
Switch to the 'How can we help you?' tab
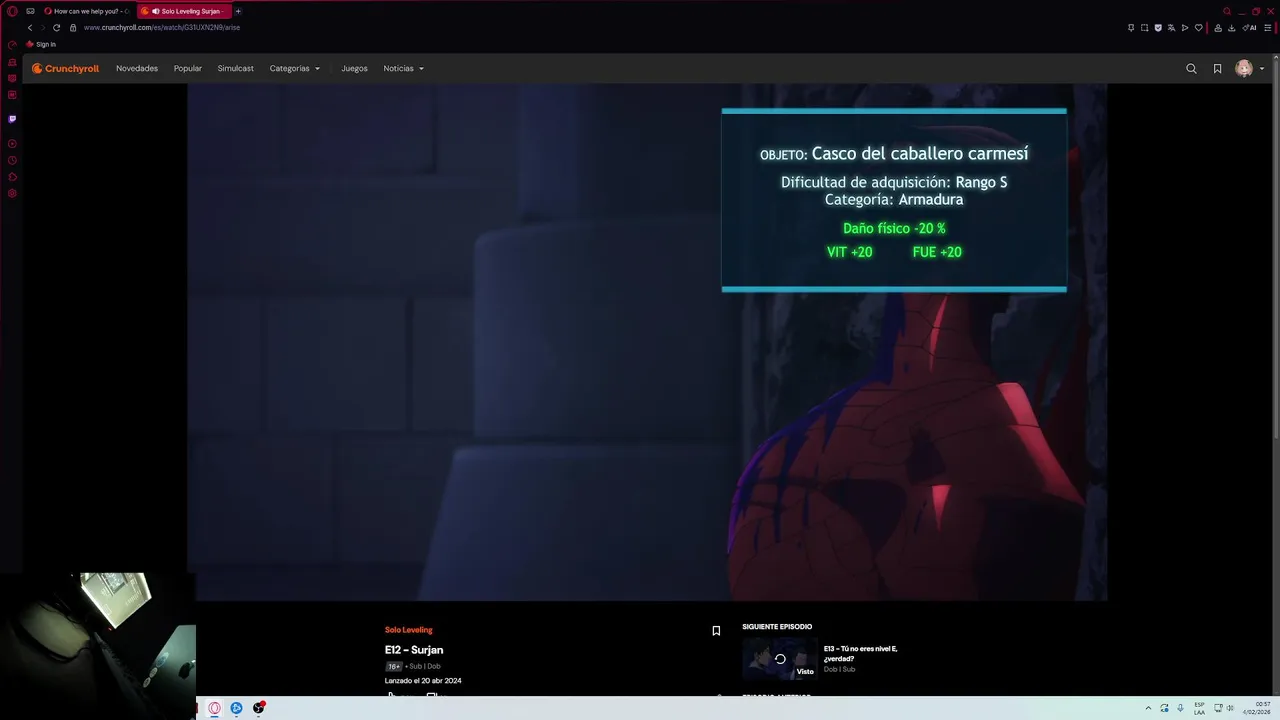[87, 11]
